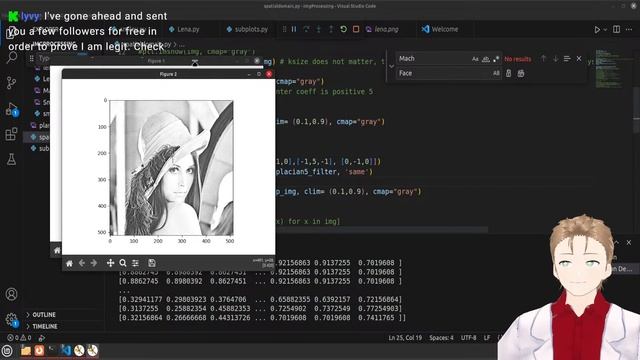Viewport: 640px width, 360px height.
Task: Open the Search view in activity bar
Action: (11, 58)
